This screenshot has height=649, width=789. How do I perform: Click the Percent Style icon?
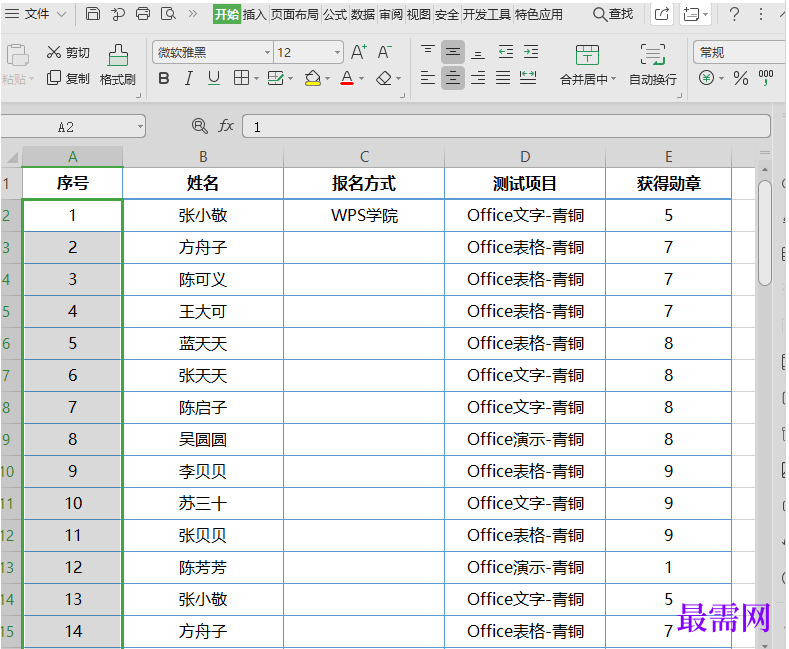741,78
